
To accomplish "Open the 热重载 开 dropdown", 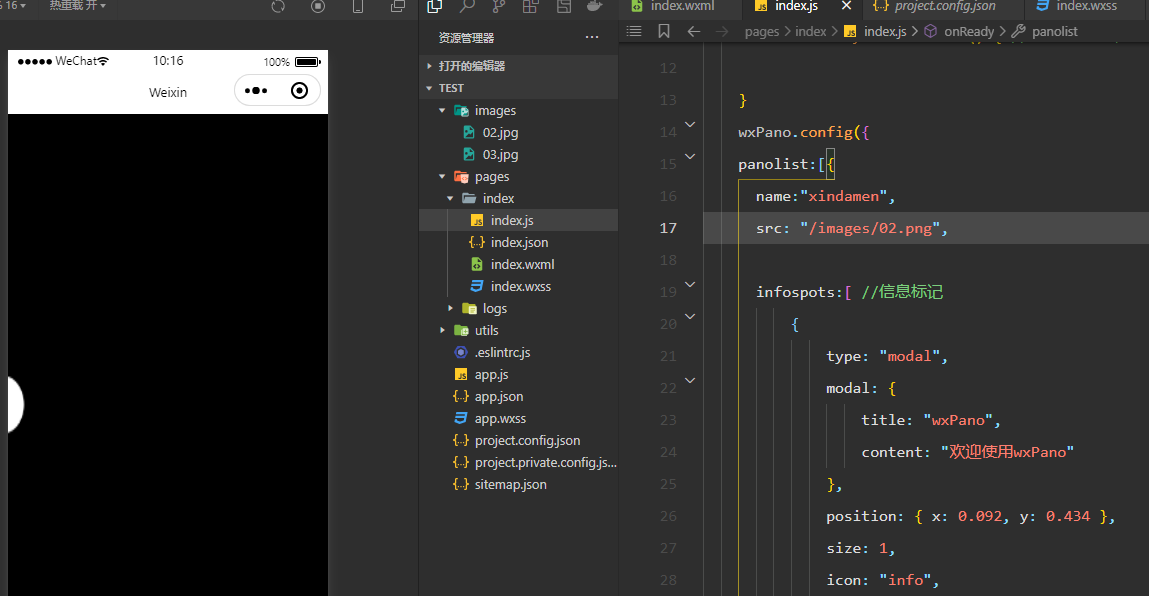I will tap(78, 6).
